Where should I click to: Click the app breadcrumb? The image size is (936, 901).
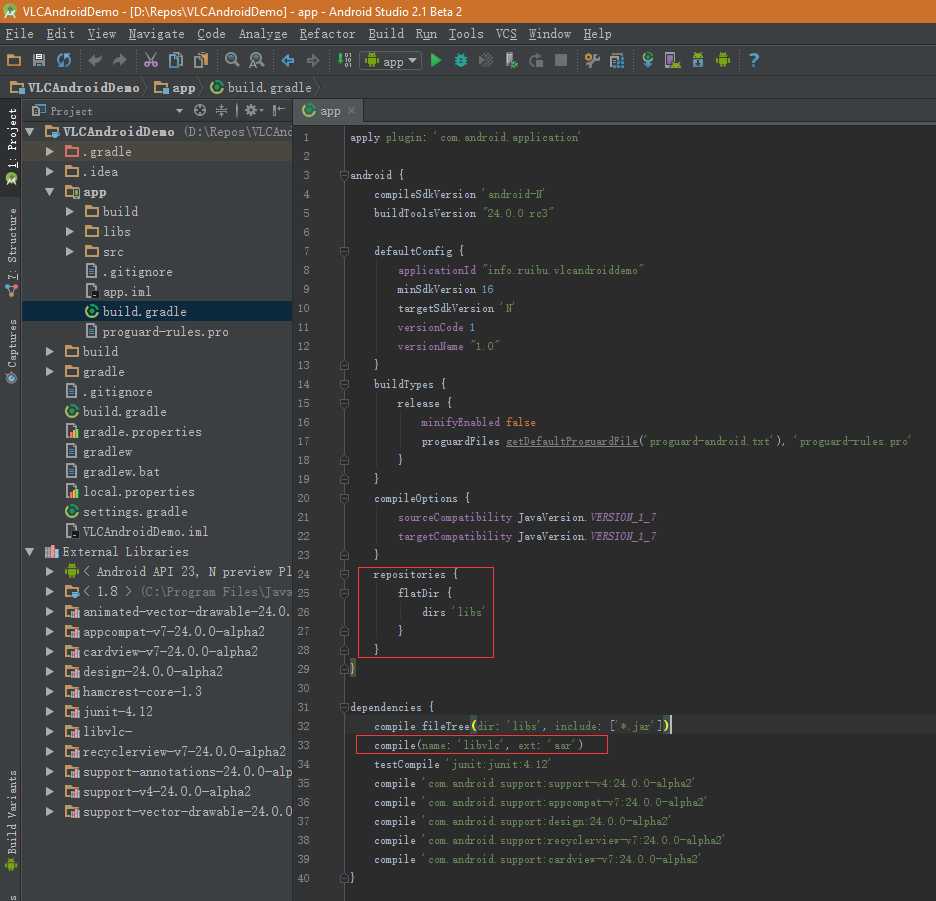[x=175, y=88]
